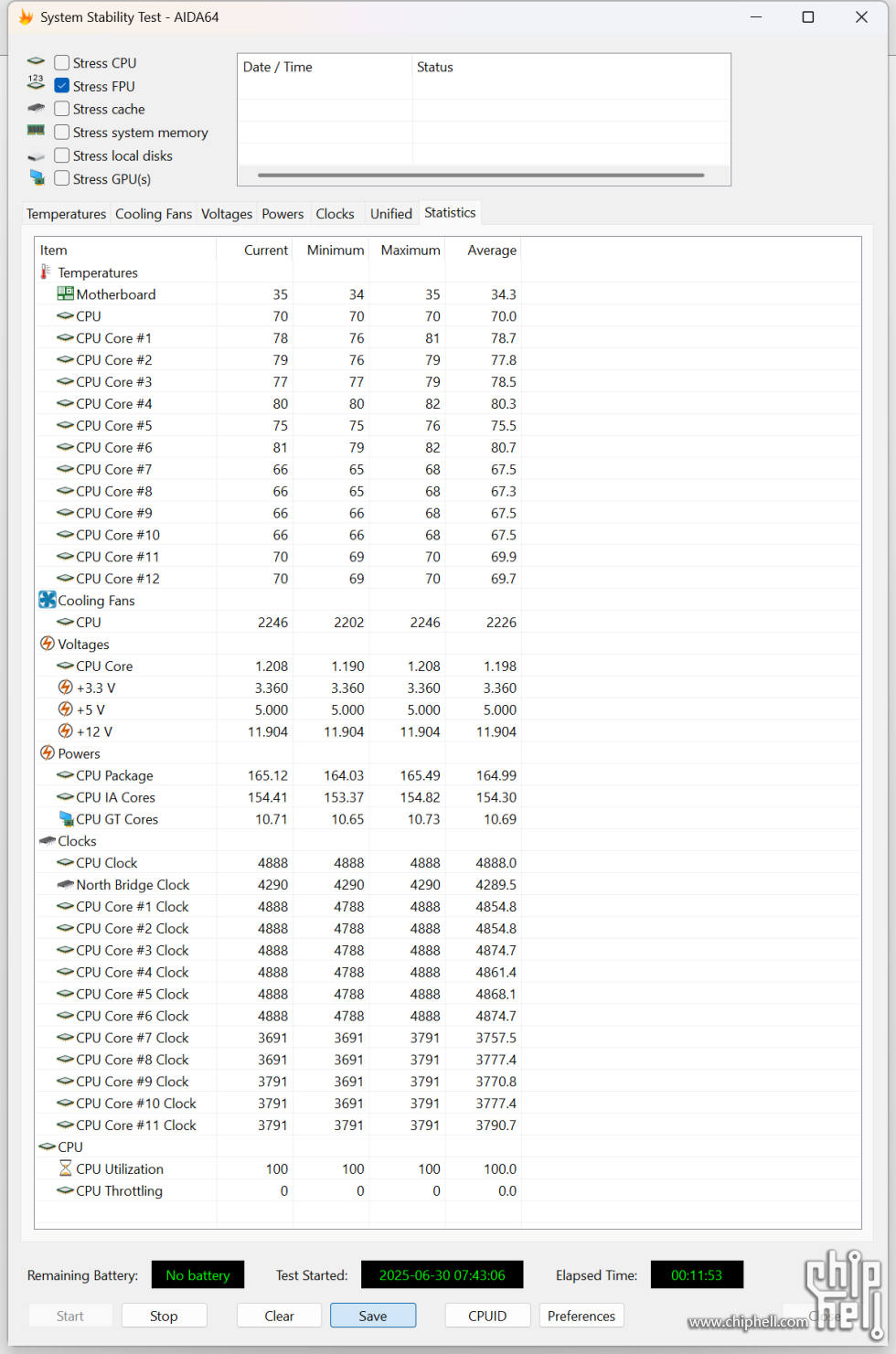Click the Motherboard row icon
Image resolution: width=896 pixels, height=1354 pixels.
pyautogui.click(x=65, y=293)
